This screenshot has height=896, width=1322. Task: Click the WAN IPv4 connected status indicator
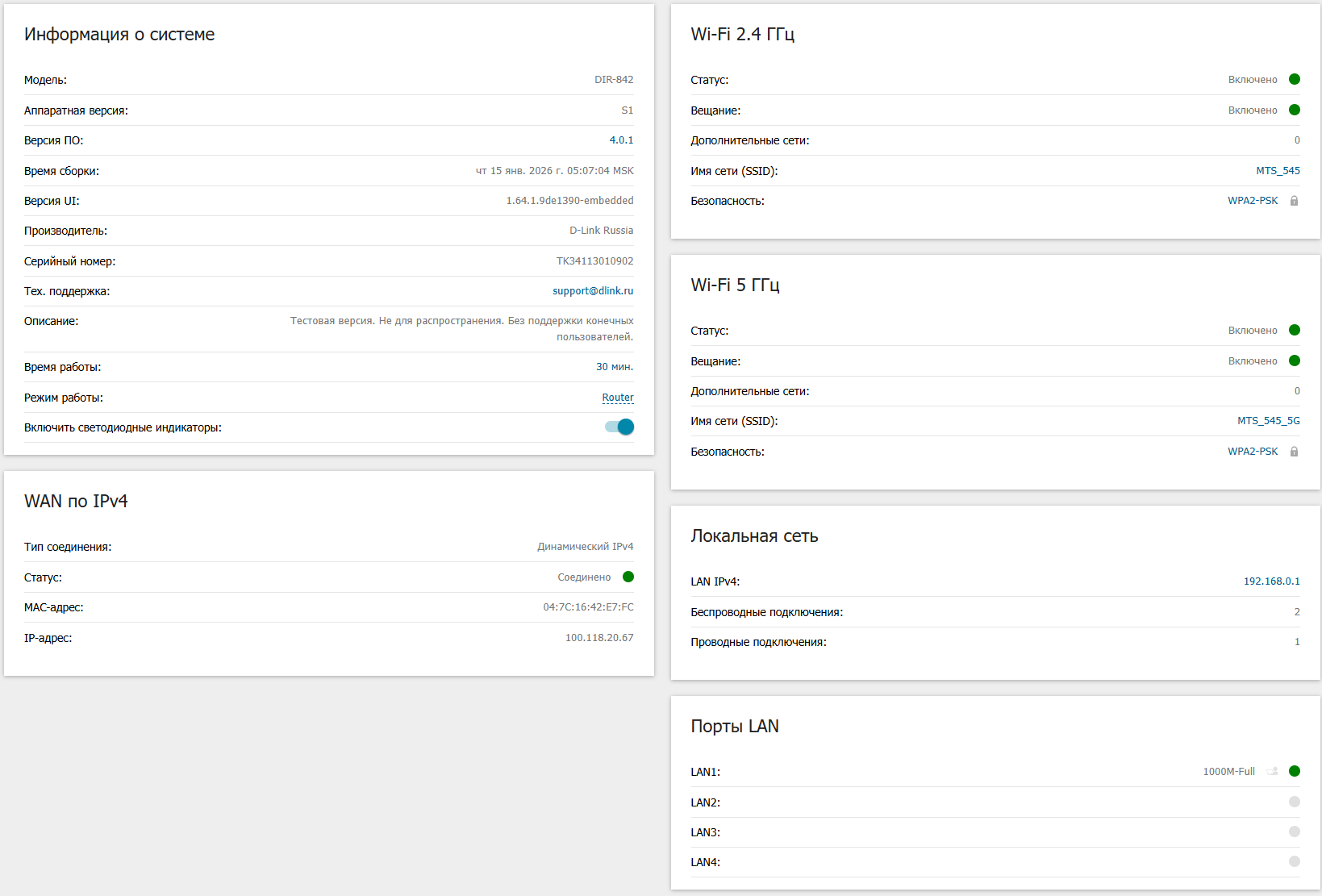click(x=628, y=577)
